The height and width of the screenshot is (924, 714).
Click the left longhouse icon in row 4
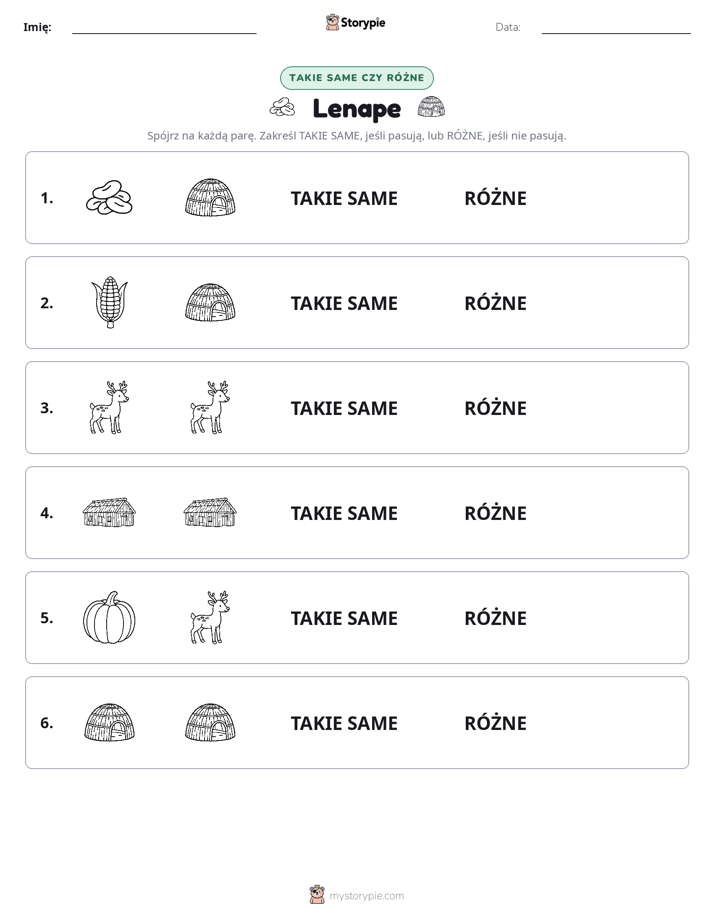click(109, 512)
